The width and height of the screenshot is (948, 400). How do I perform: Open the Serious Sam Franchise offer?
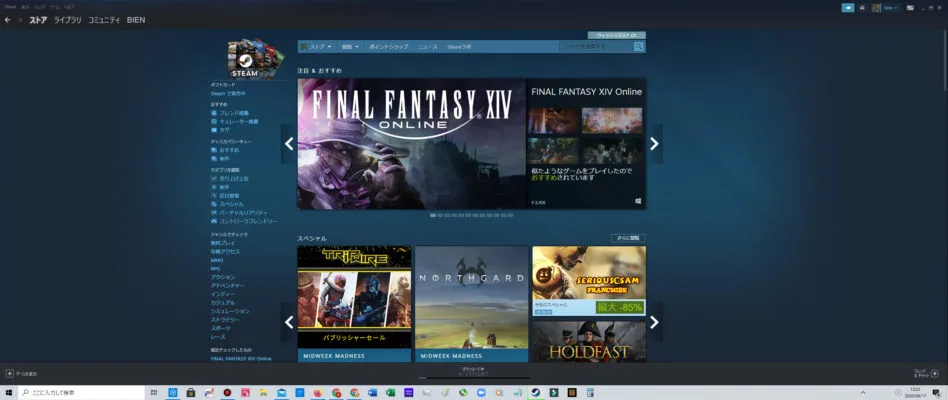point(589,281)
